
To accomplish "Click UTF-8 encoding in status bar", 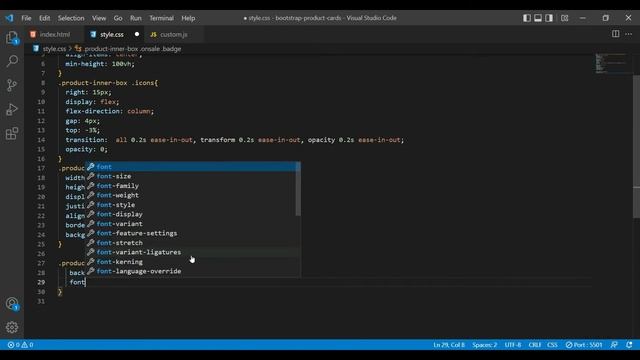I will (x=513, y=345).
